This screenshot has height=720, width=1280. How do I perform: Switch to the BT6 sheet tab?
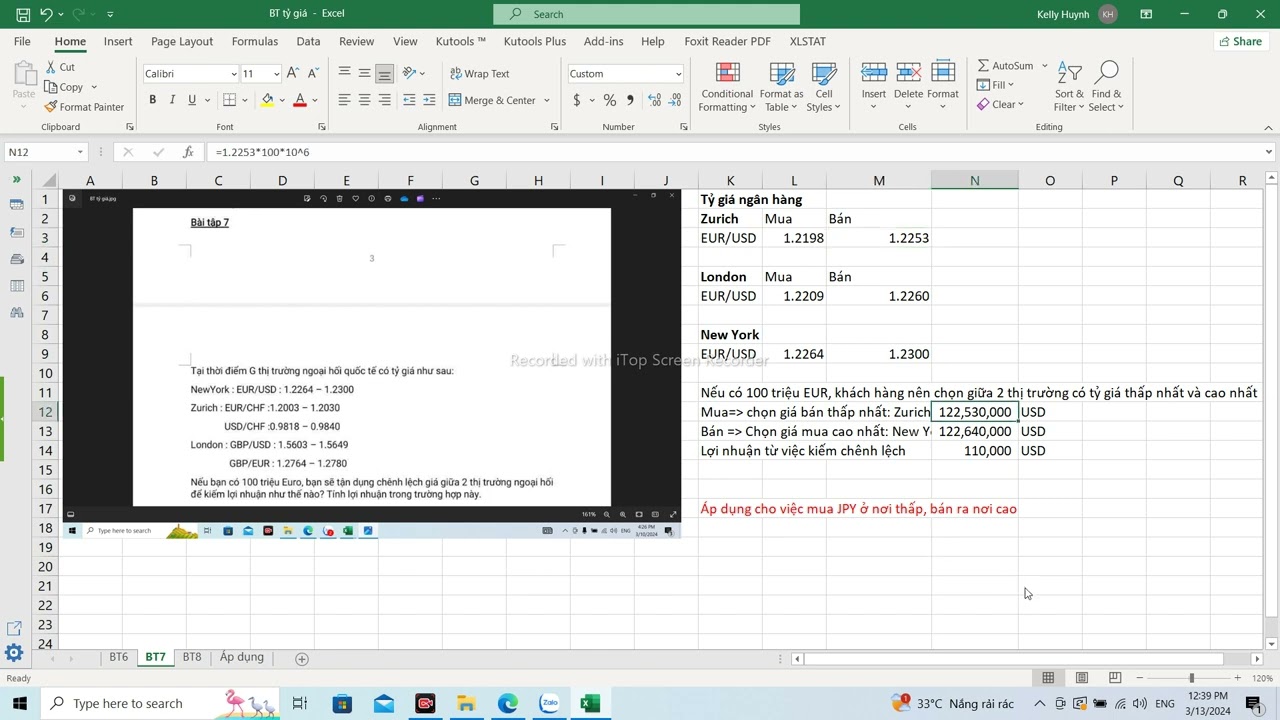click(119, 658)
